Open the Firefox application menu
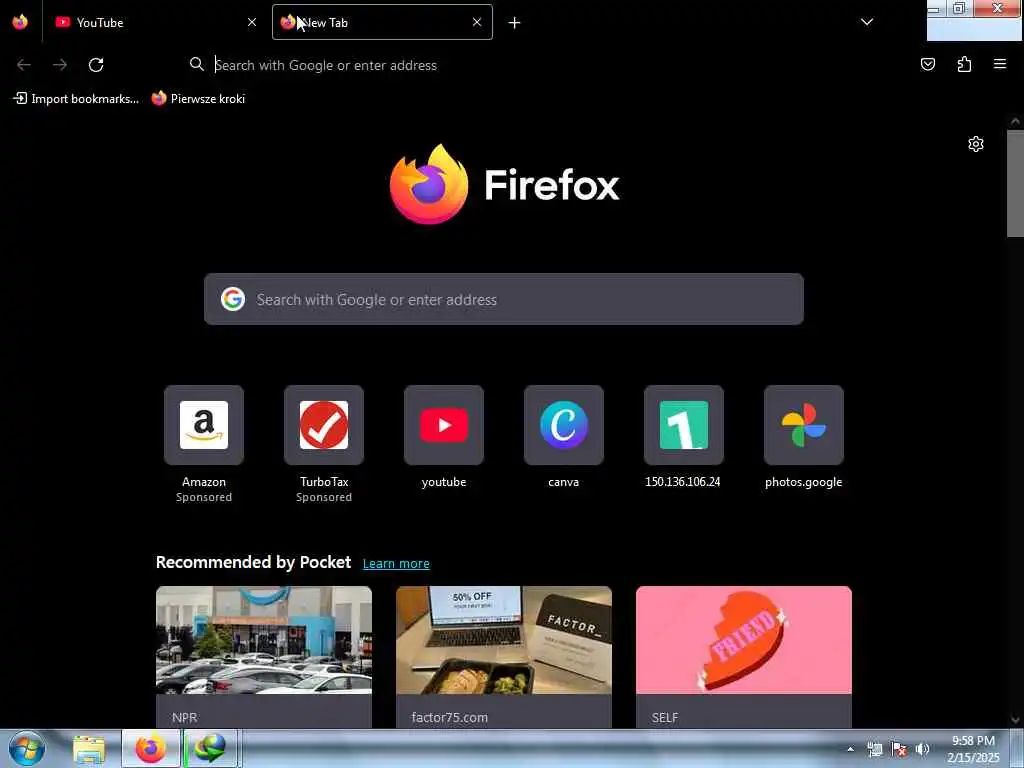The width and height of the screenshot is (1024, 768). [x=1000, y=64]
